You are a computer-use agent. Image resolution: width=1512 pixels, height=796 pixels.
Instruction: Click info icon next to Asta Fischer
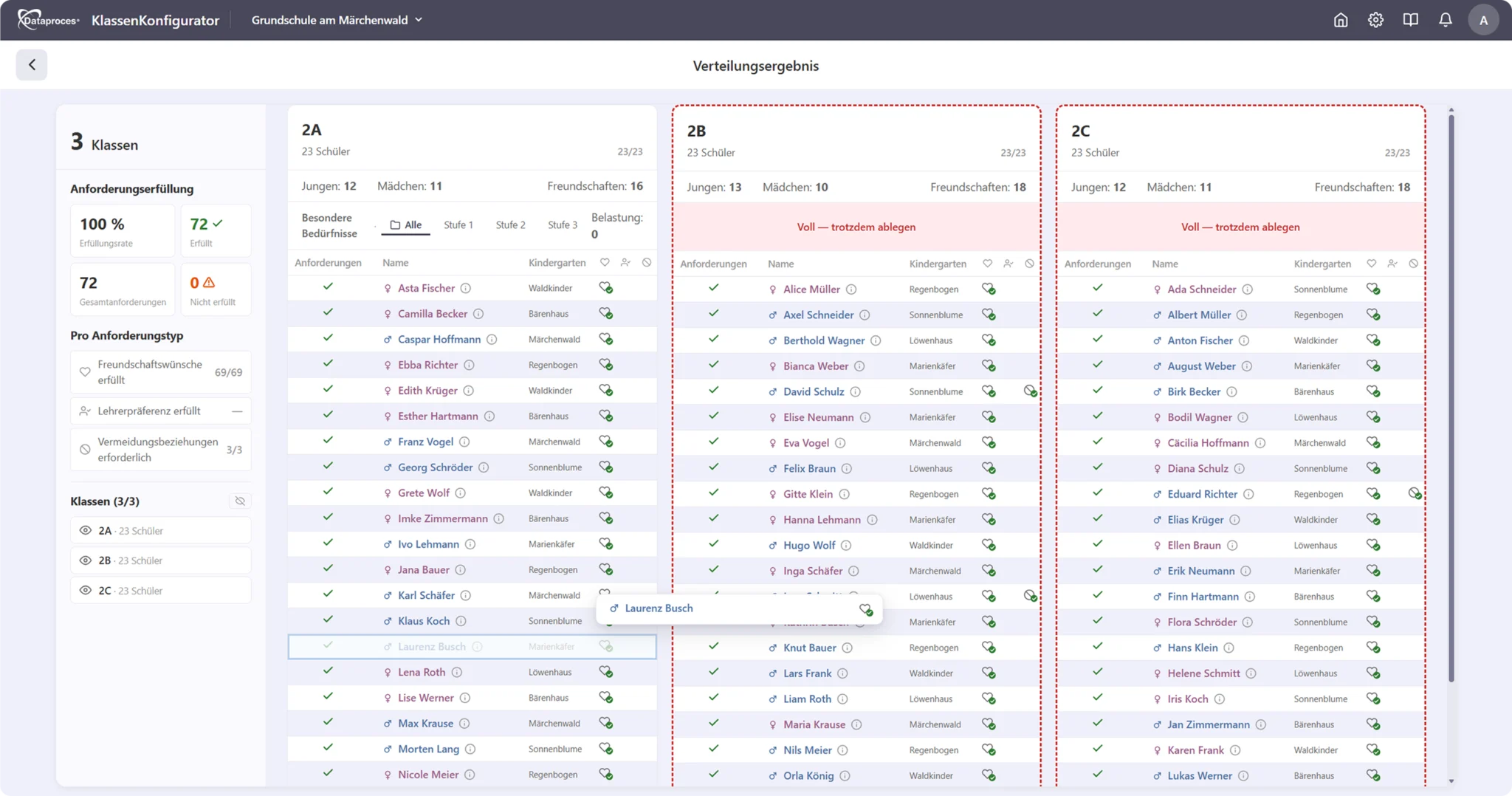tap(466, 288)
